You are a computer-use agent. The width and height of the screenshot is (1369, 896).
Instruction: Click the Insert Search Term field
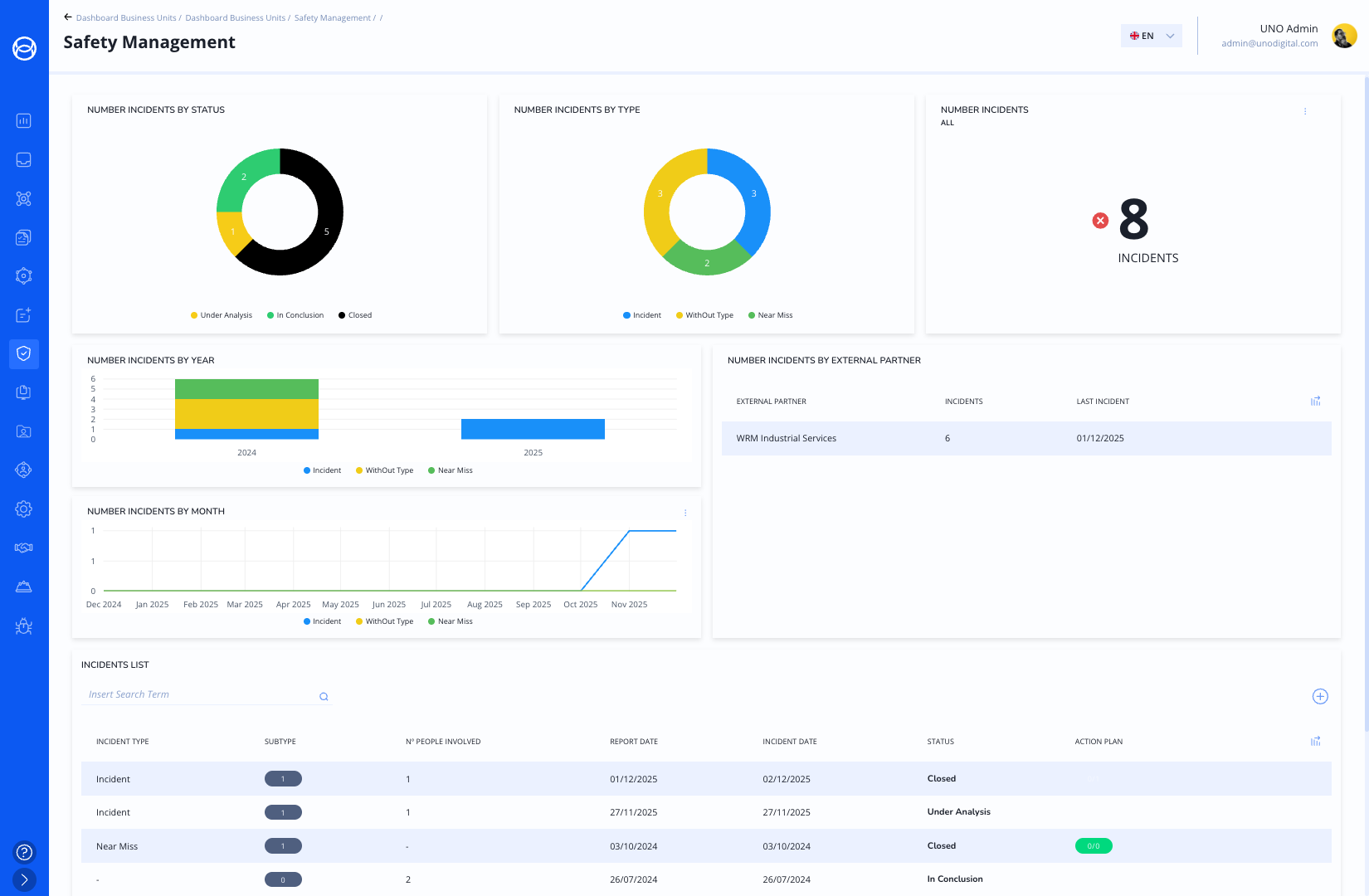pos(199,694)
